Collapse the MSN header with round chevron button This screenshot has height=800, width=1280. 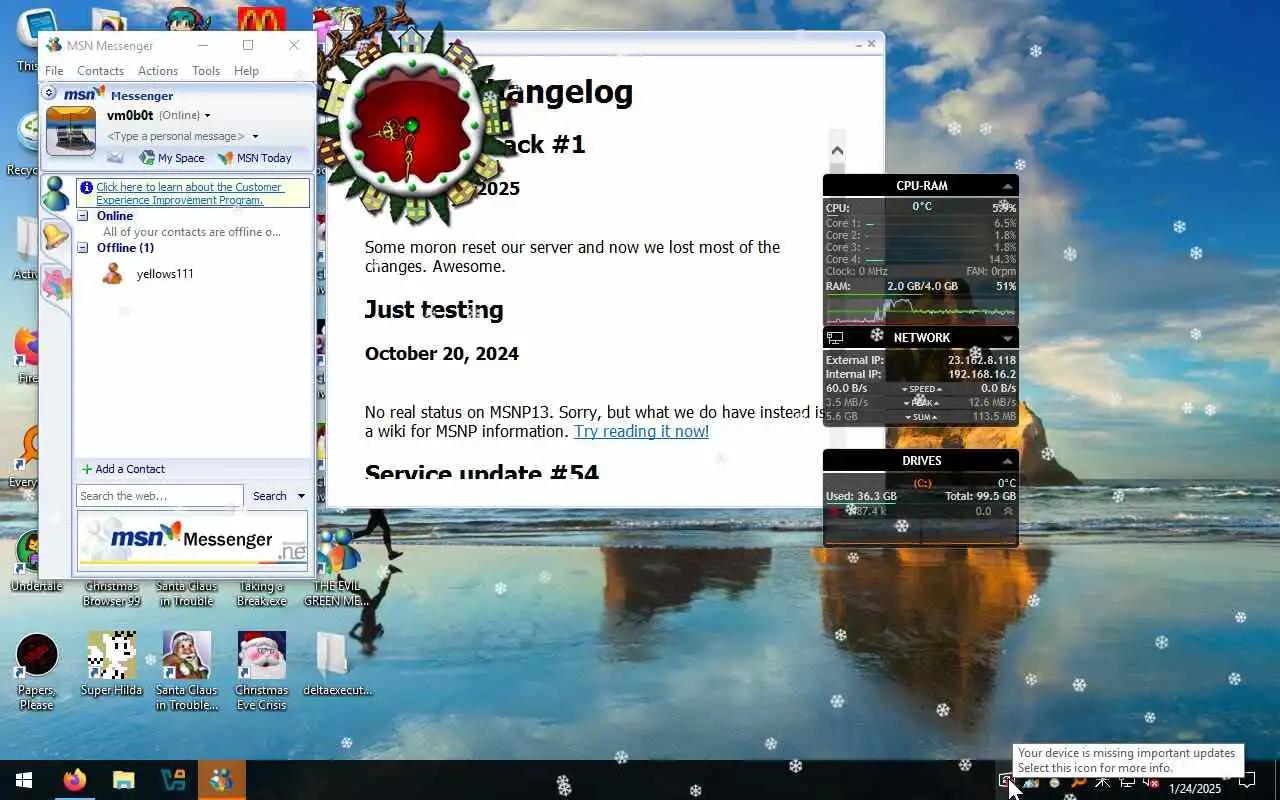49,93
